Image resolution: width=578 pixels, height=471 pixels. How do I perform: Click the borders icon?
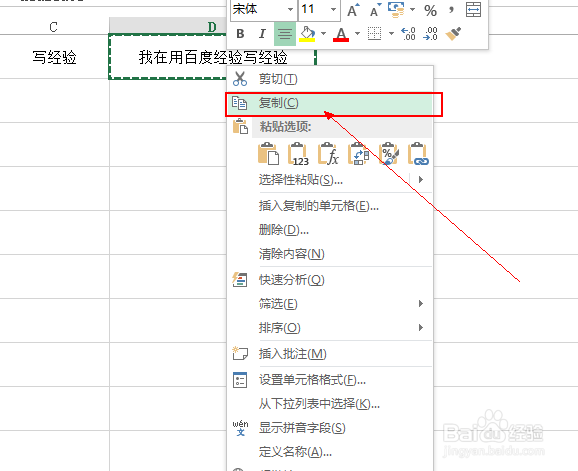point(375,34)
